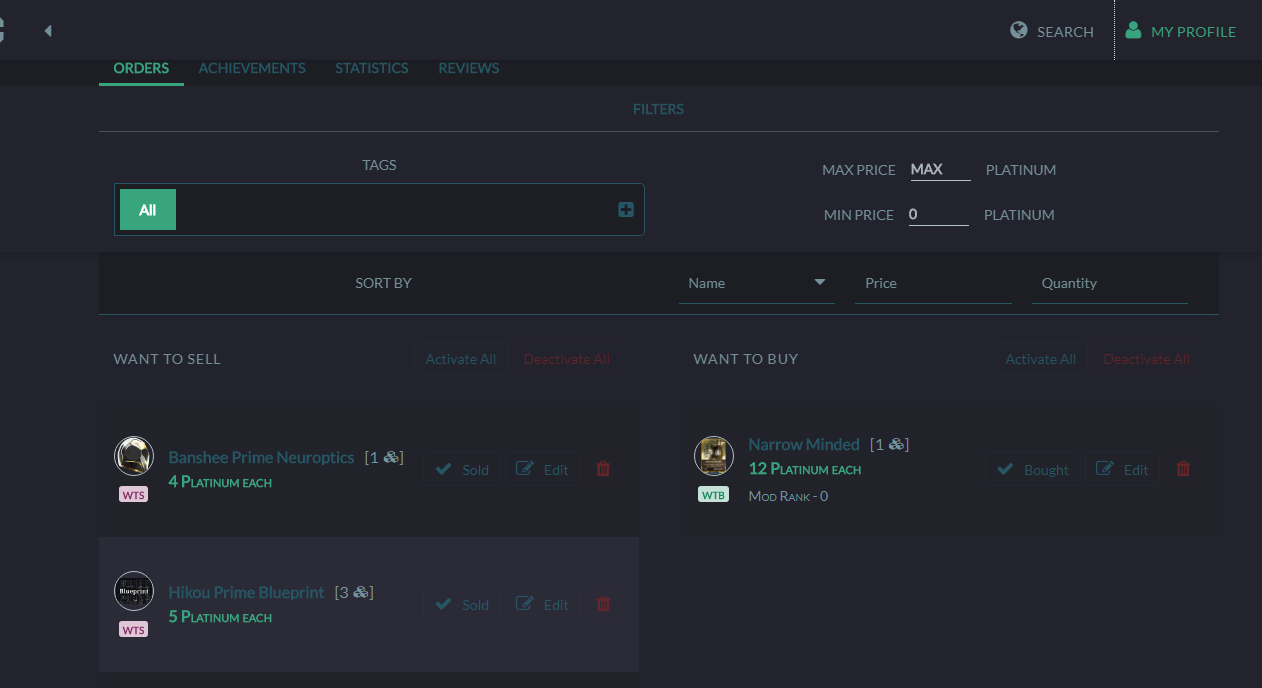Mark Hikou Prime Blueprint as Sold
The image size is (1262, 688).
pos(460,604)
